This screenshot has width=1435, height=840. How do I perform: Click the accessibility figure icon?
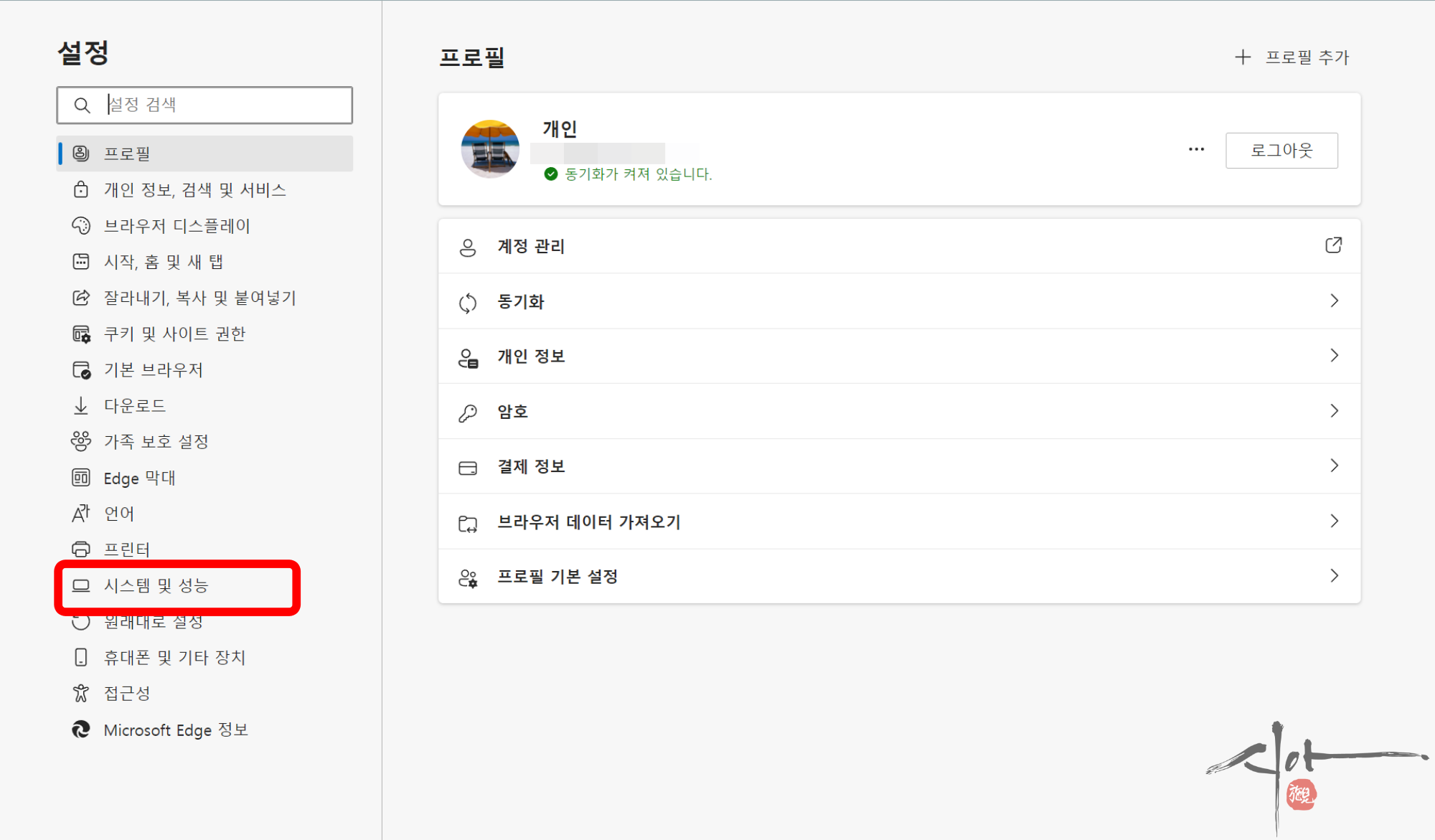tap(81, 693)
